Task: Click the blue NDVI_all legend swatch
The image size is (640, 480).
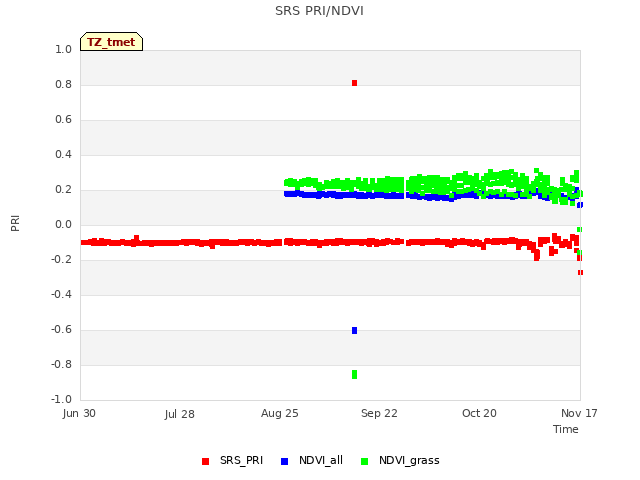Action: point(284,461)
